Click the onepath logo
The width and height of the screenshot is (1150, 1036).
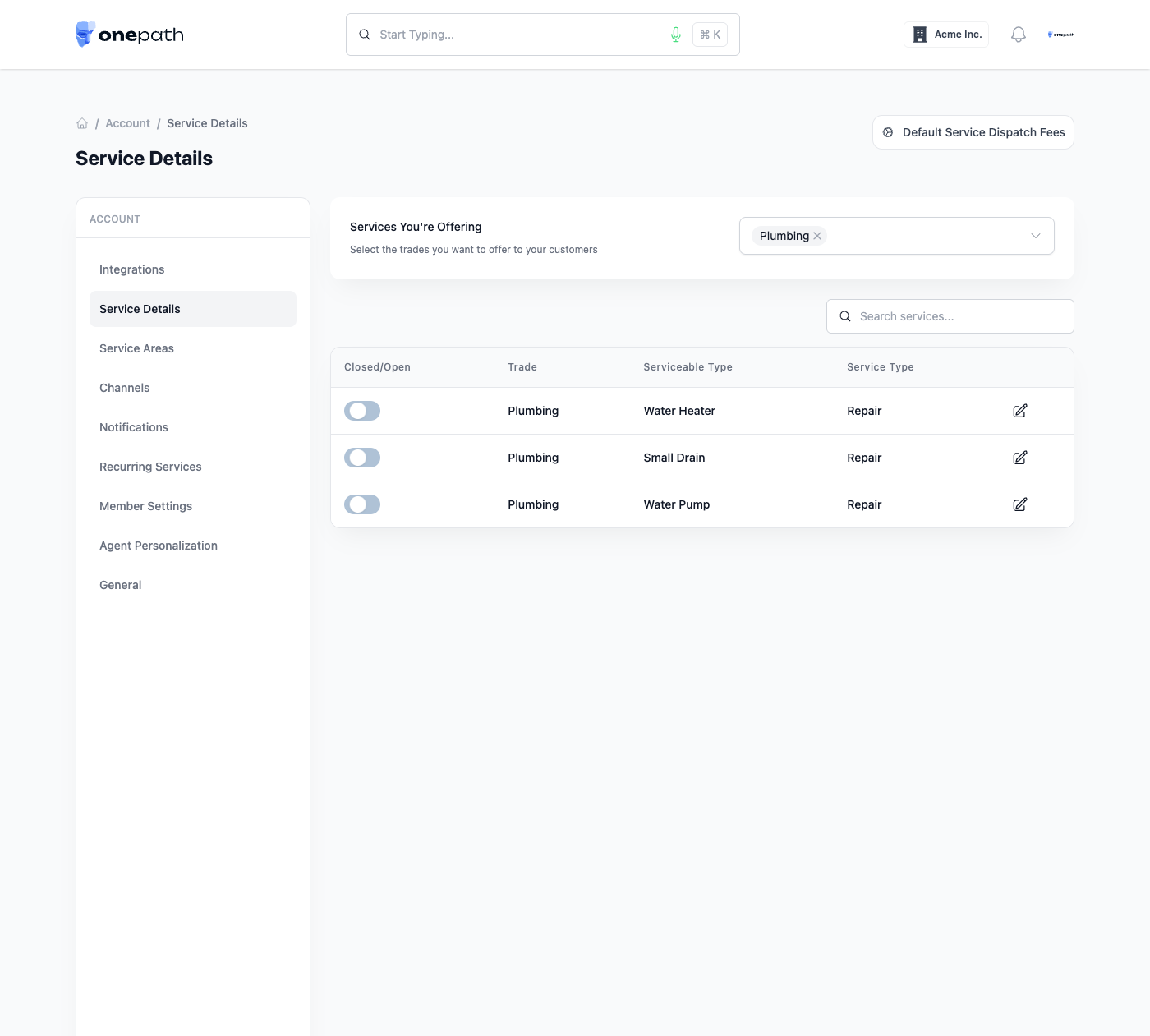(130, 35)
